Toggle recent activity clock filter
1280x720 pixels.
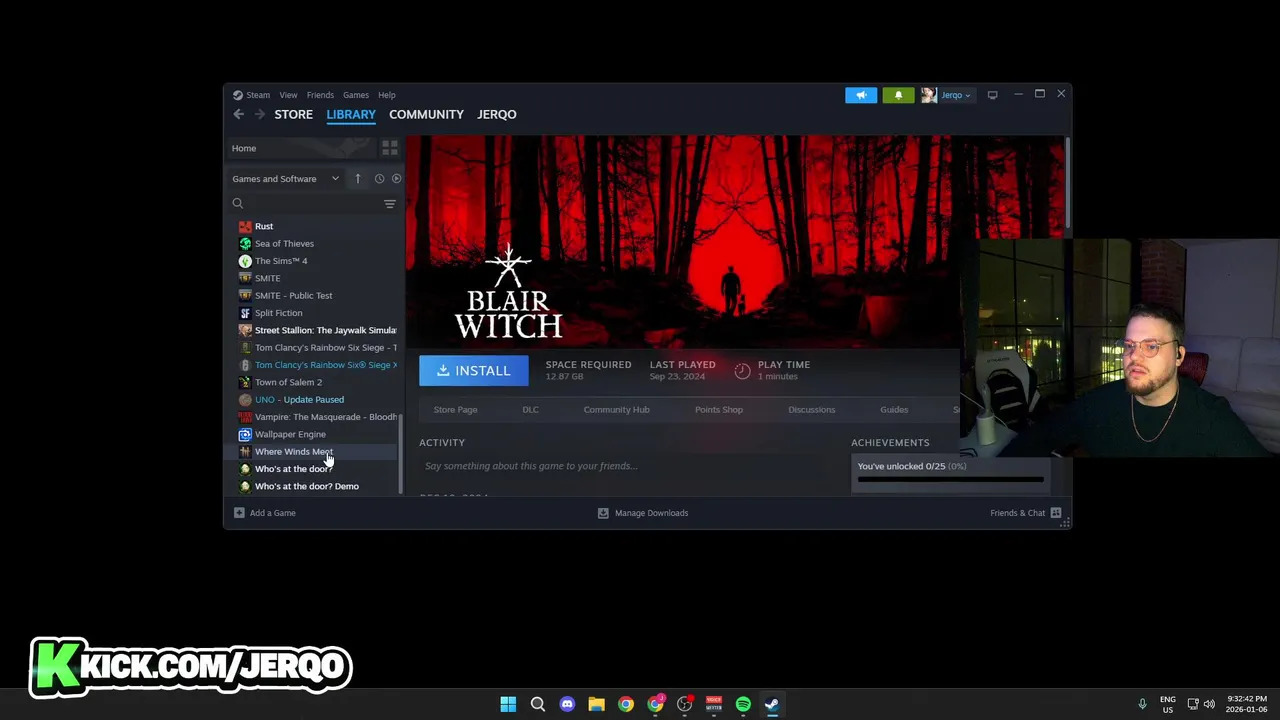point(379,179)
